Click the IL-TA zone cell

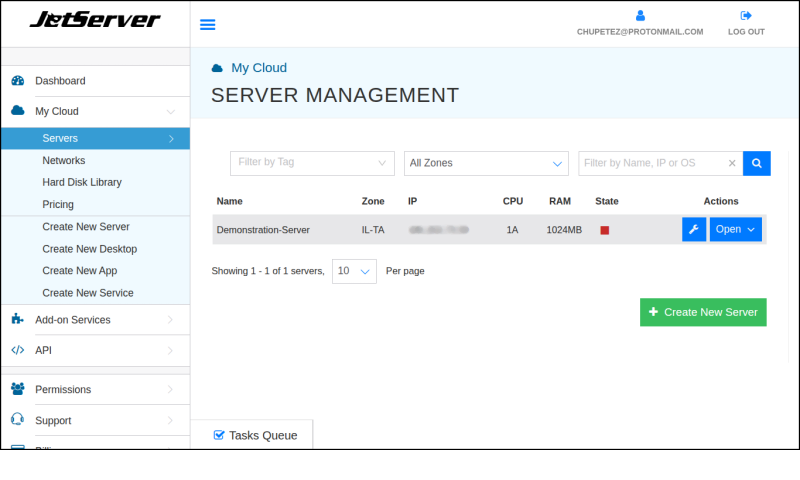(373, 230)
